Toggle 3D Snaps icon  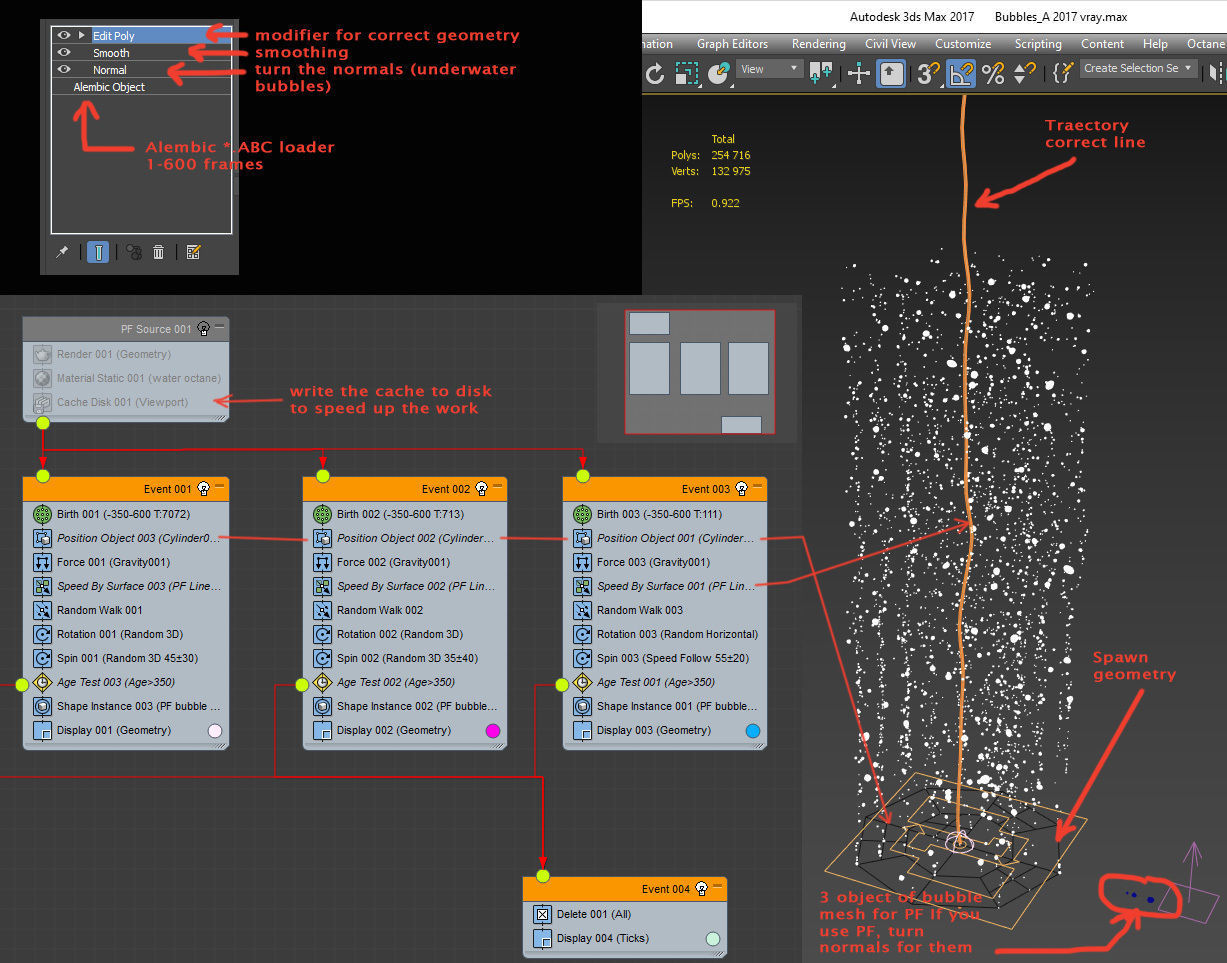[928, 73]
